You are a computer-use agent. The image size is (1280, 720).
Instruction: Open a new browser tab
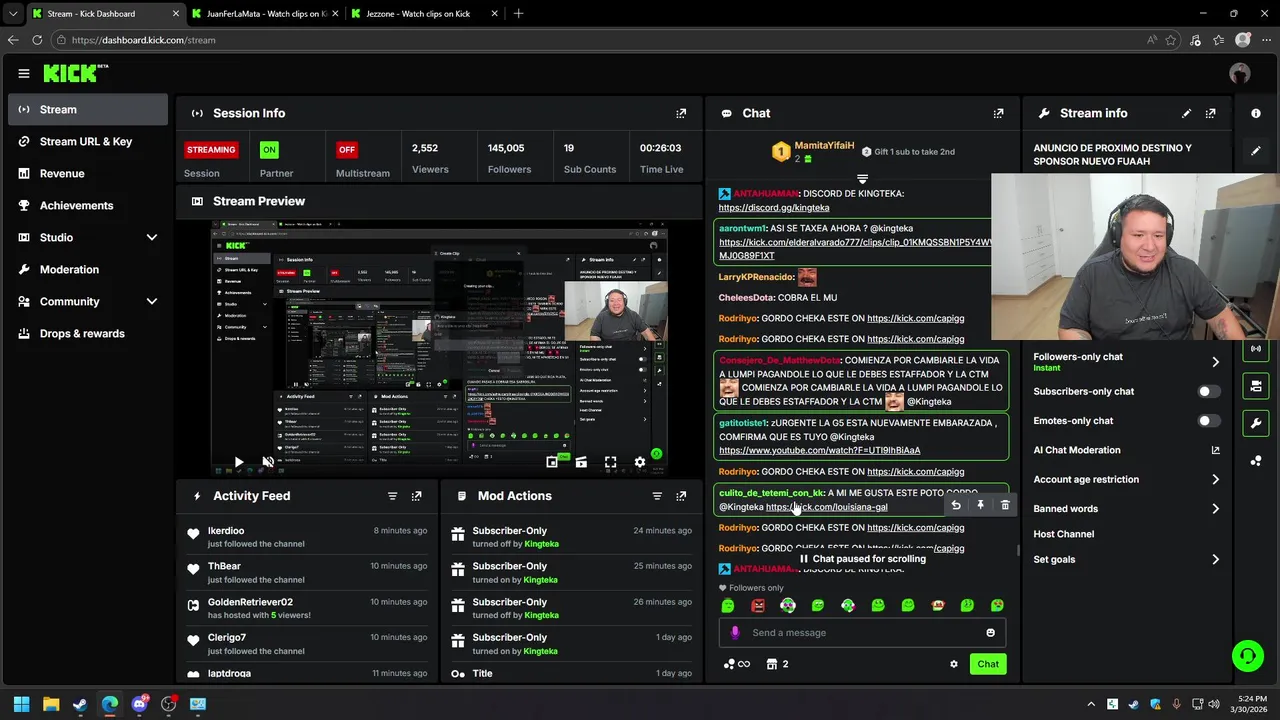click(518, 14)
